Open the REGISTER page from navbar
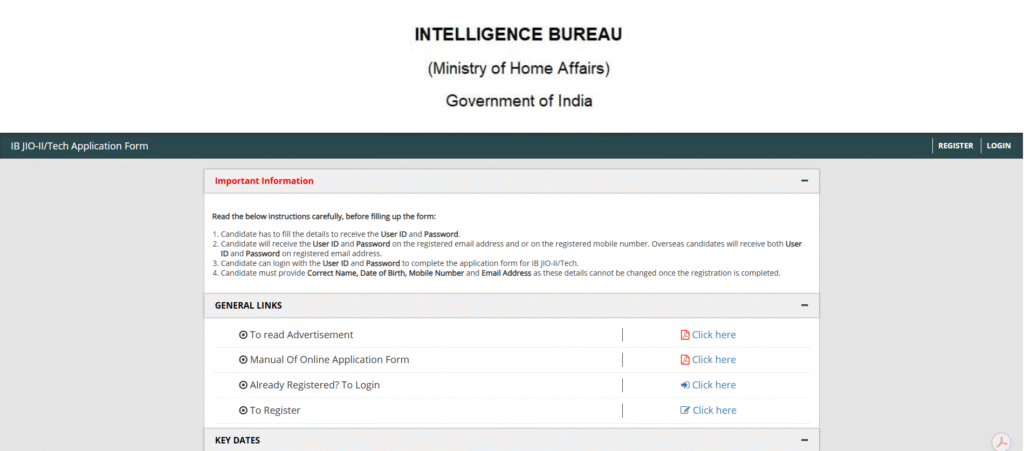Image resolution: width=1024 pixels, height=451 pixels. click(955, 146)
